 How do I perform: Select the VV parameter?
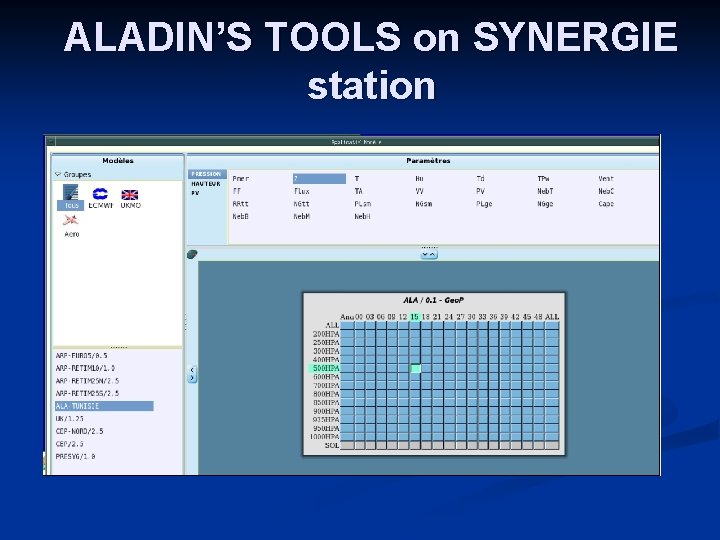click(x=419, y=191)
